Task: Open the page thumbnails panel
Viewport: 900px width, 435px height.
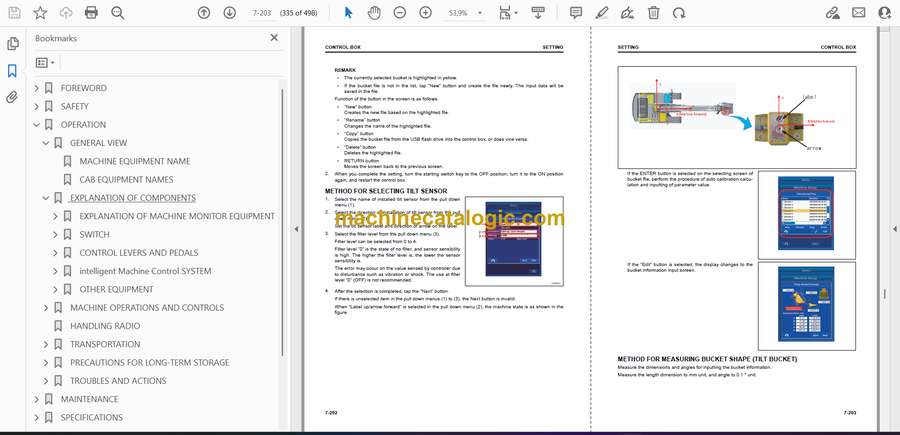Action: coord(12,44)
